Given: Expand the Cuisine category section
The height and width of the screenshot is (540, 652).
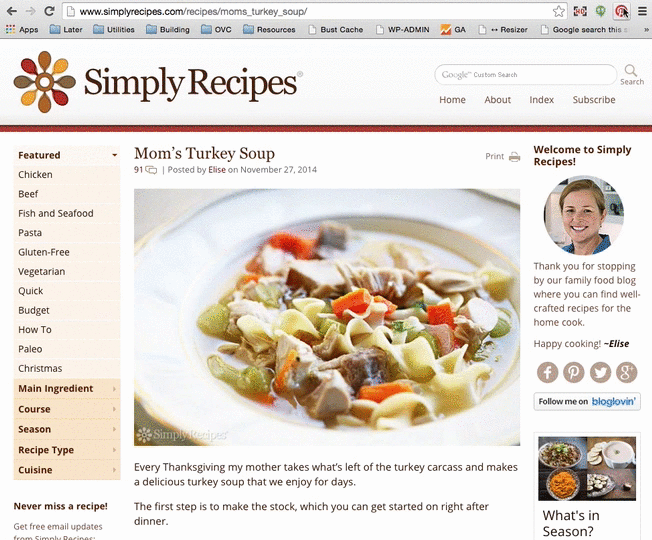Looking at the screenshot, I should point(67,470).
